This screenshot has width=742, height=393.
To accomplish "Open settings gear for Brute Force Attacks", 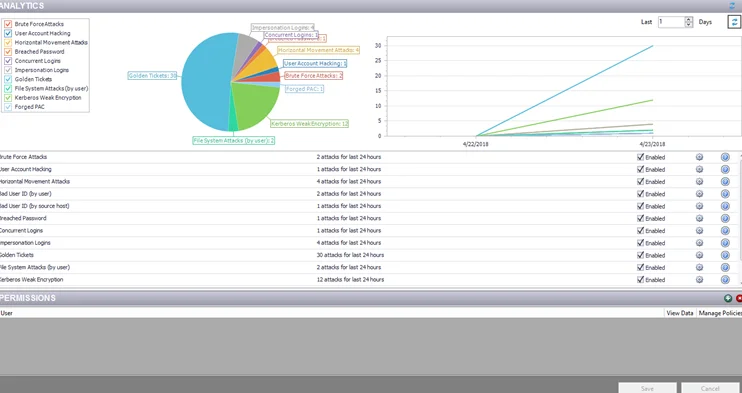I will tap(699, 157).
